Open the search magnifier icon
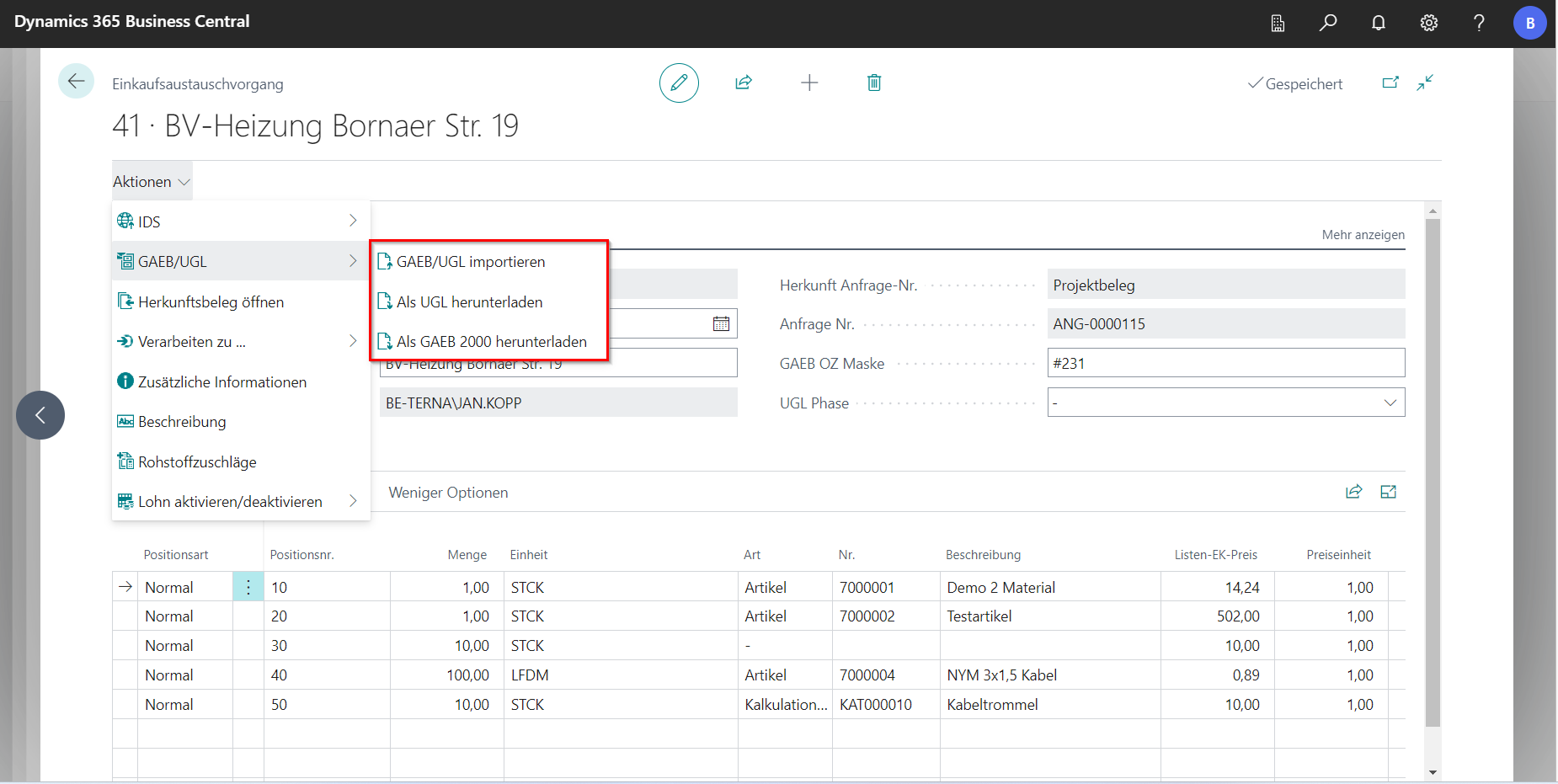 point(1327,23)
